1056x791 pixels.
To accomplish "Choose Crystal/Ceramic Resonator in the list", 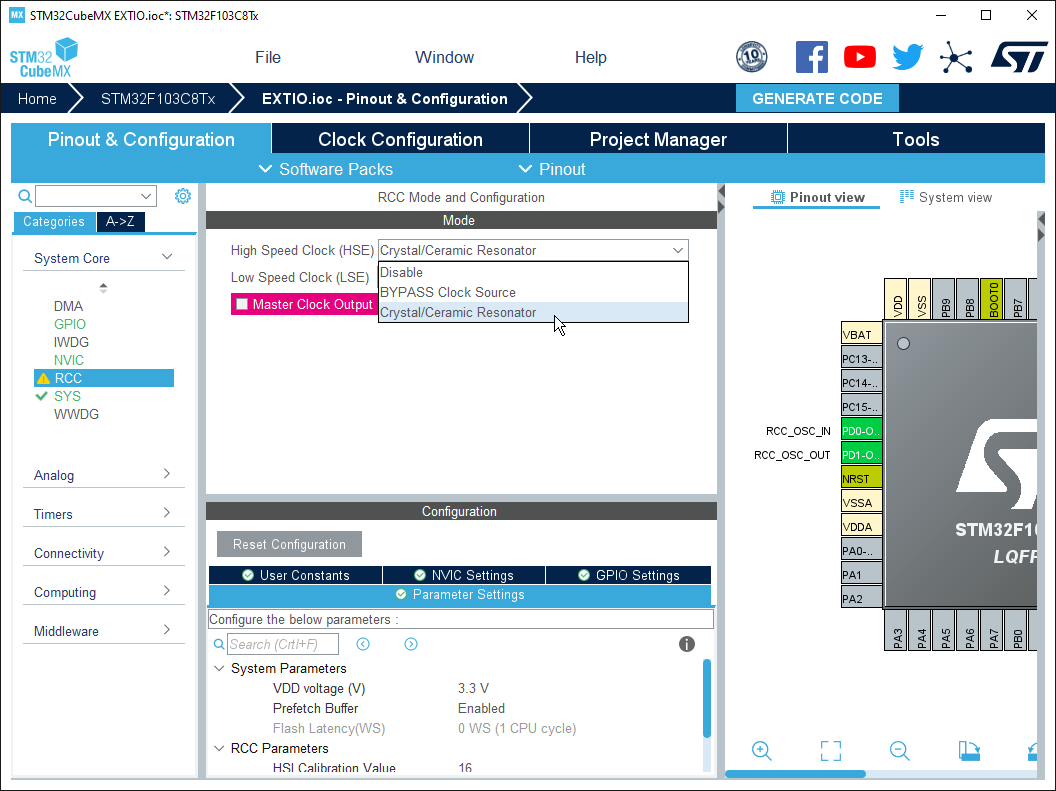I will (x=533, y=312).
